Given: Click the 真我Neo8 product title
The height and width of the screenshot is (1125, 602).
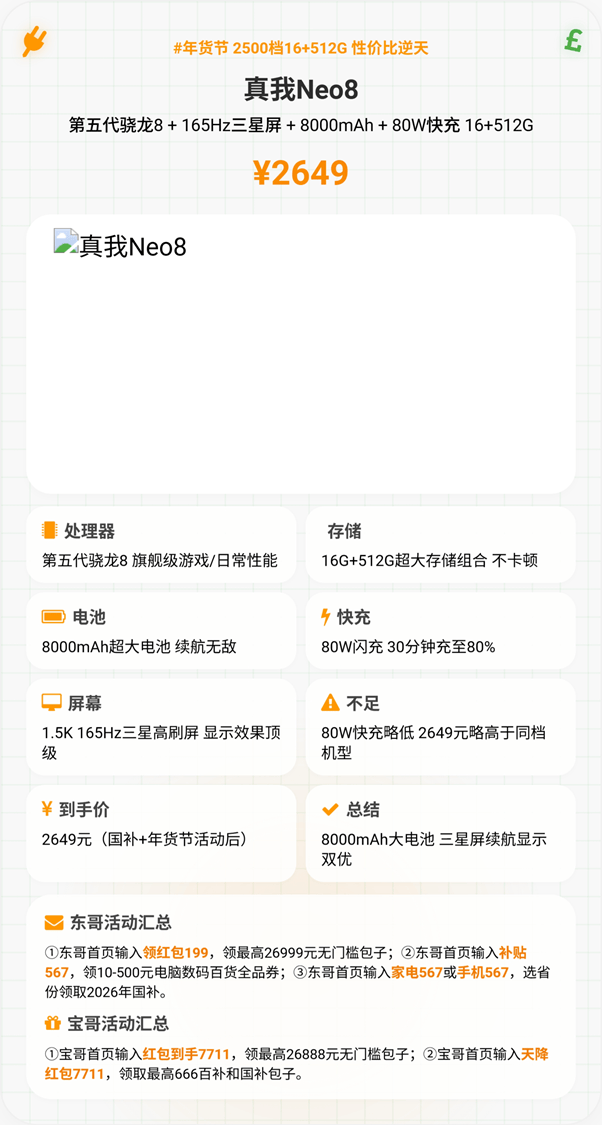Looking at the screenshot, I should coord(300,90).
